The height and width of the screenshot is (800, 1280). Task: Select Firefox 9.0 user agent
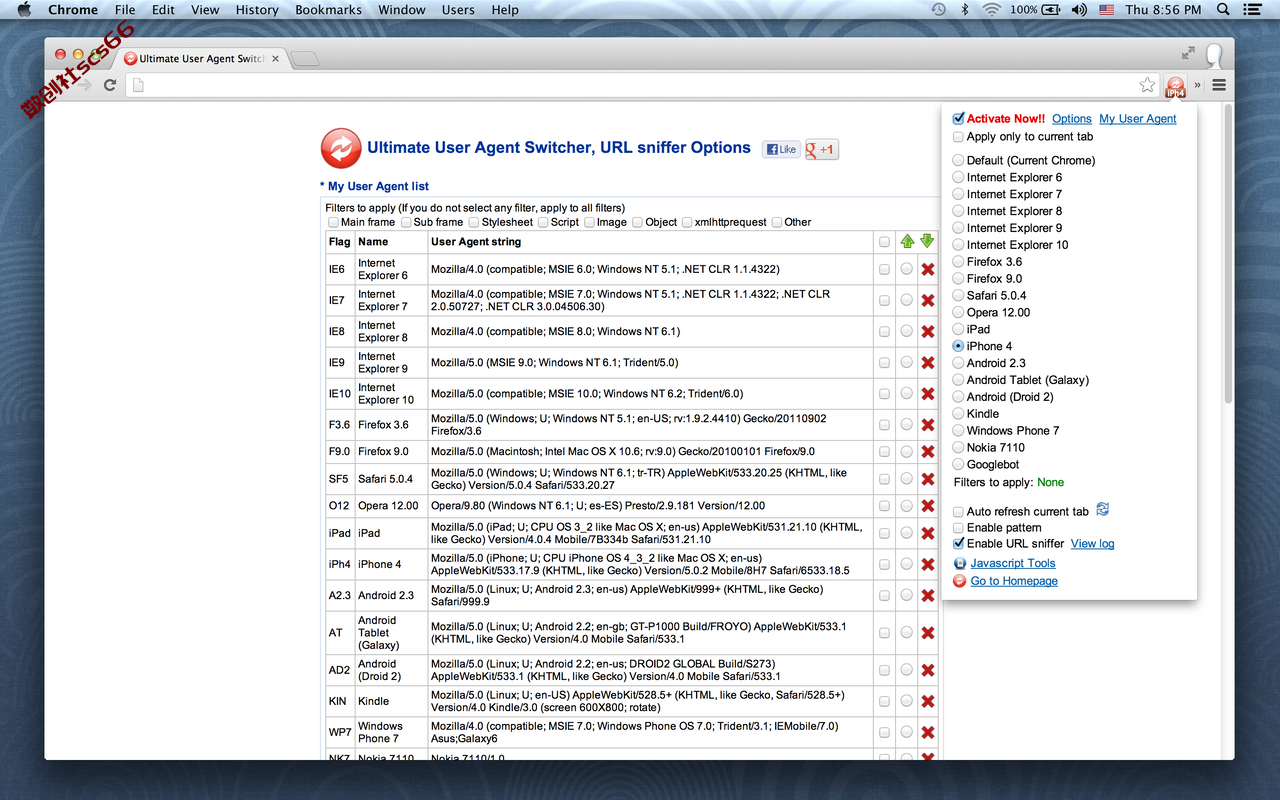(x=959, y=279)
